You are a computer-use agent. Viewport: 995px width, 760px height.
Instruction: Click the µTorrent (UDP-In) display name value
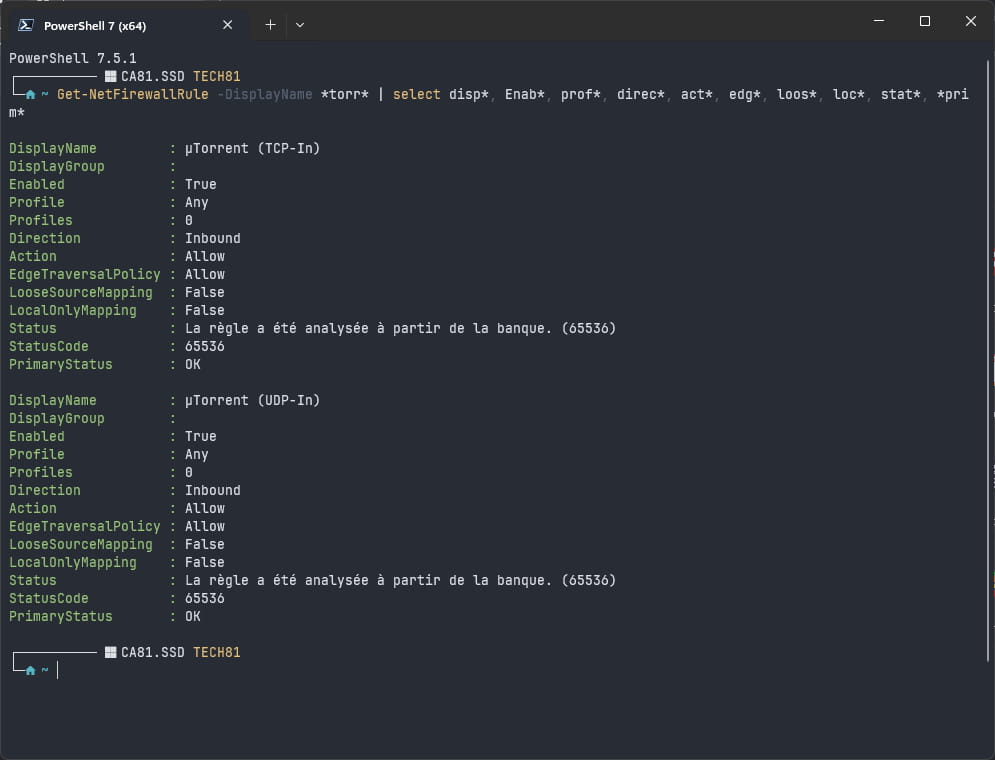[x=253, y=400]
